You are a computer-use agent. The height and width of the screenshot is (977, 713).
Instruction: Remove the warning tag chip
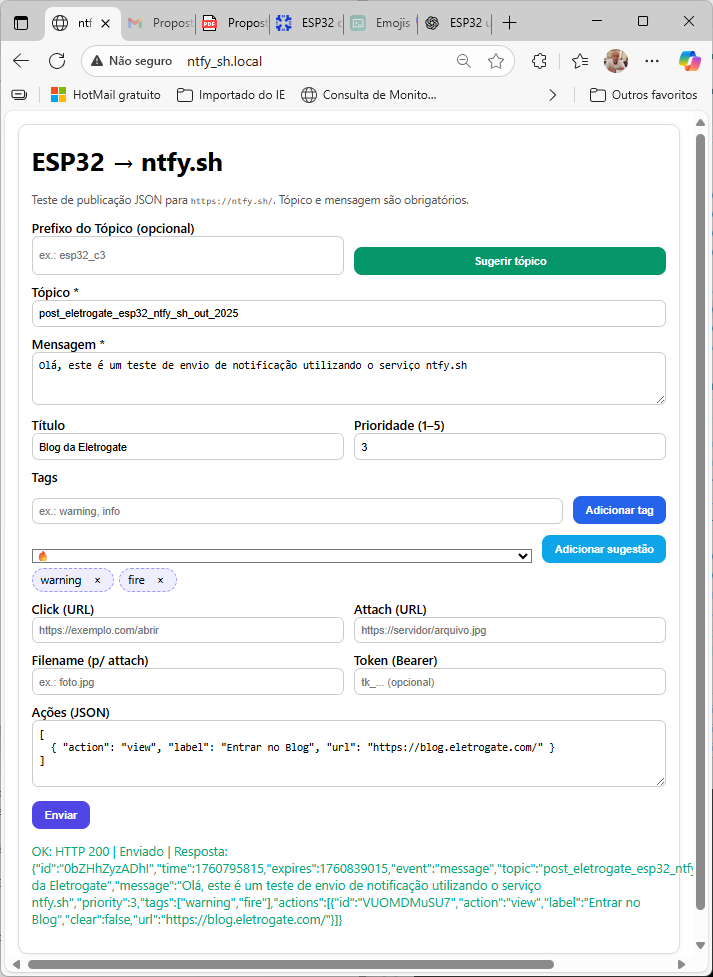97,580
